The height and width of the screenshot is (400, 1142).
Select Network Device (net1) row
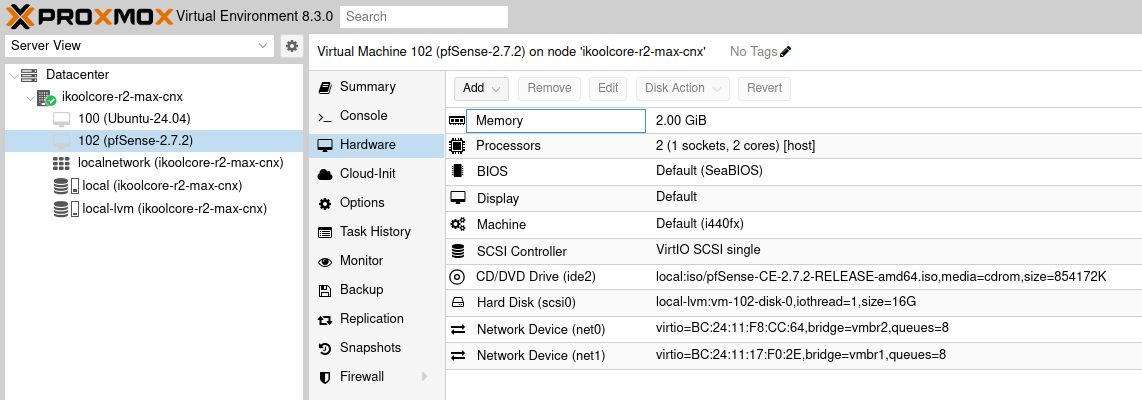click(x=794, y=356)
